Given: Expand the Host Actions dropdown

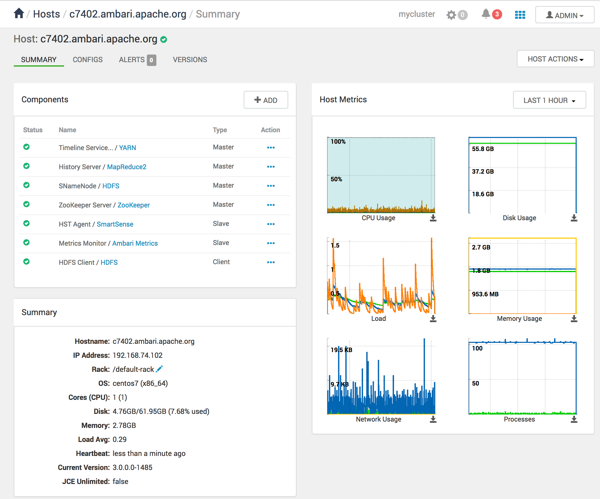Looking at the screenshot, I should coord(555,60).
